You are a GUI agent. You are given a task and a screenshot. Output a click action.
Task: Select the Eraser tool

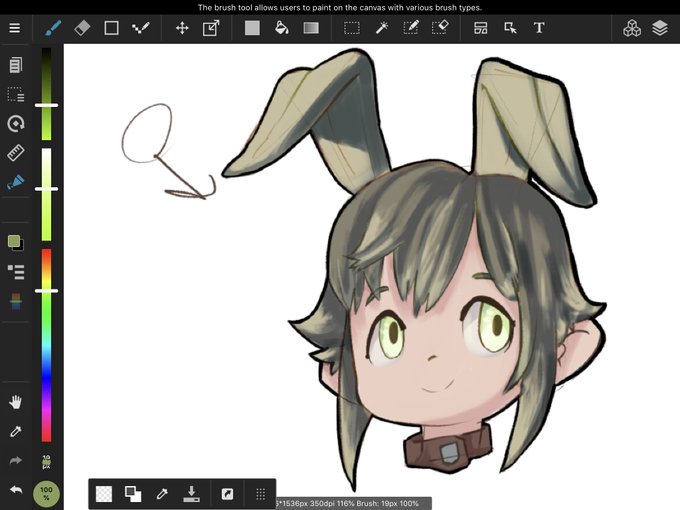pos(82,28)
